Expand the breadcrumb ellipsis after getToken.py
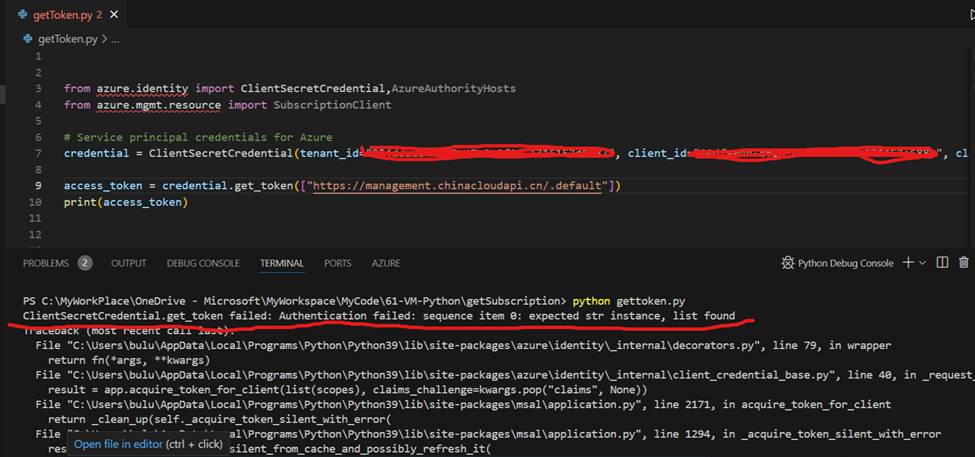975x457 pixels. click(x=115, y=39)
